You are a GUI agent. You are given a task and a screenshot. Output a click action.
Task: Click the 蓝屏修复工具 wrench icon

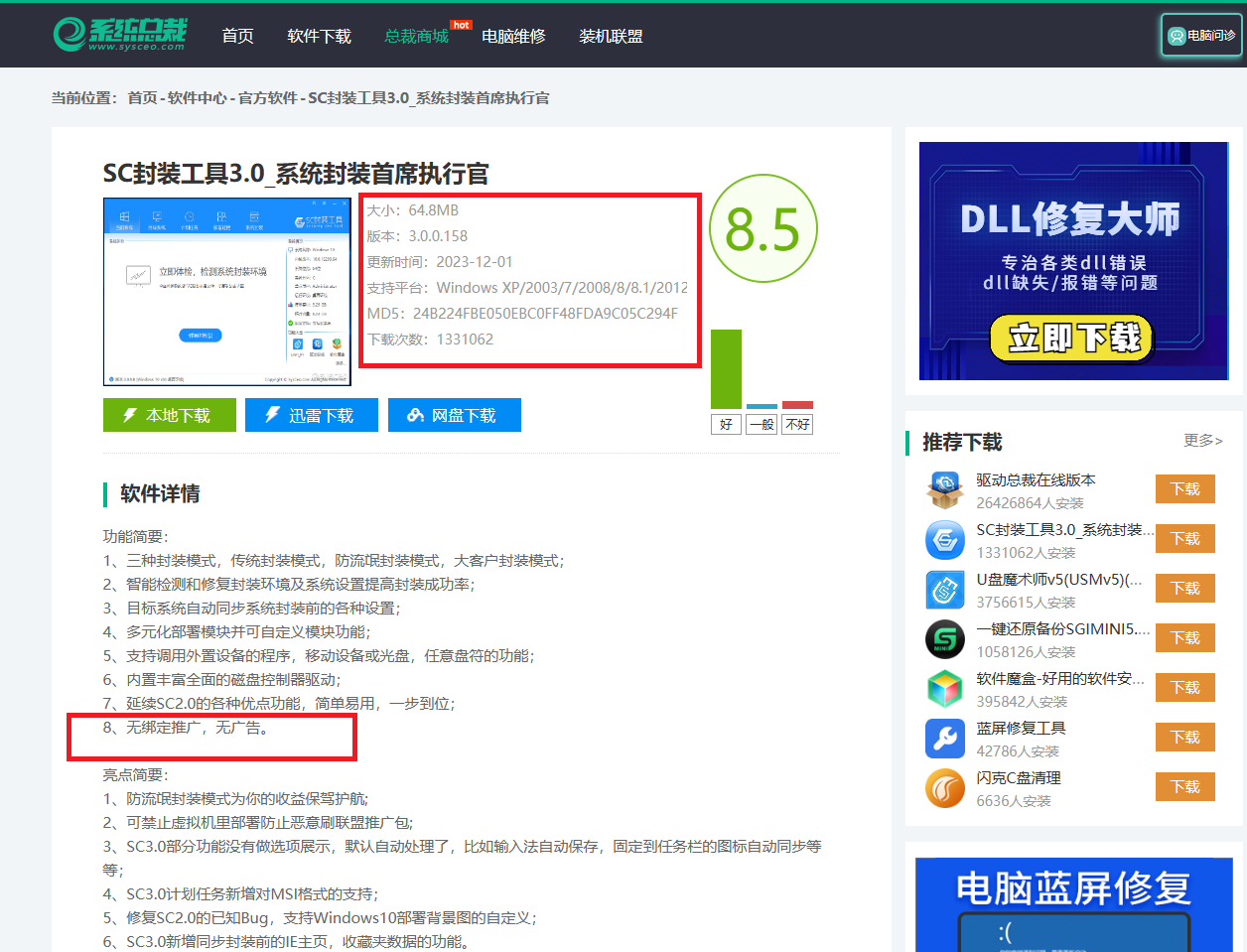tap(944, 739)
